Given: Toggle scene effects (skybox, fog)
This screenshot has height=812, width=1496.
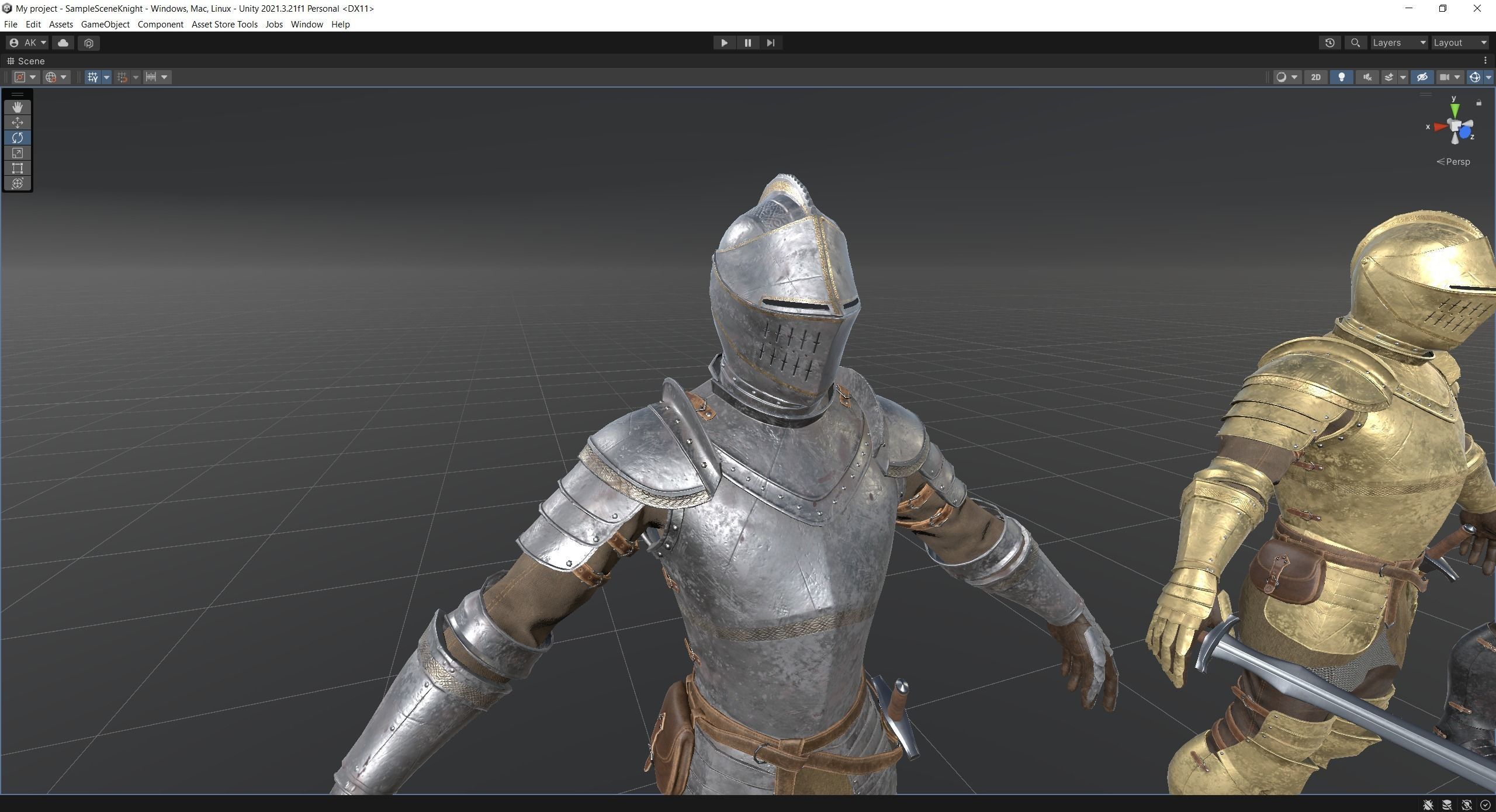Looking at the screenshot, I should coord(1389,77).
